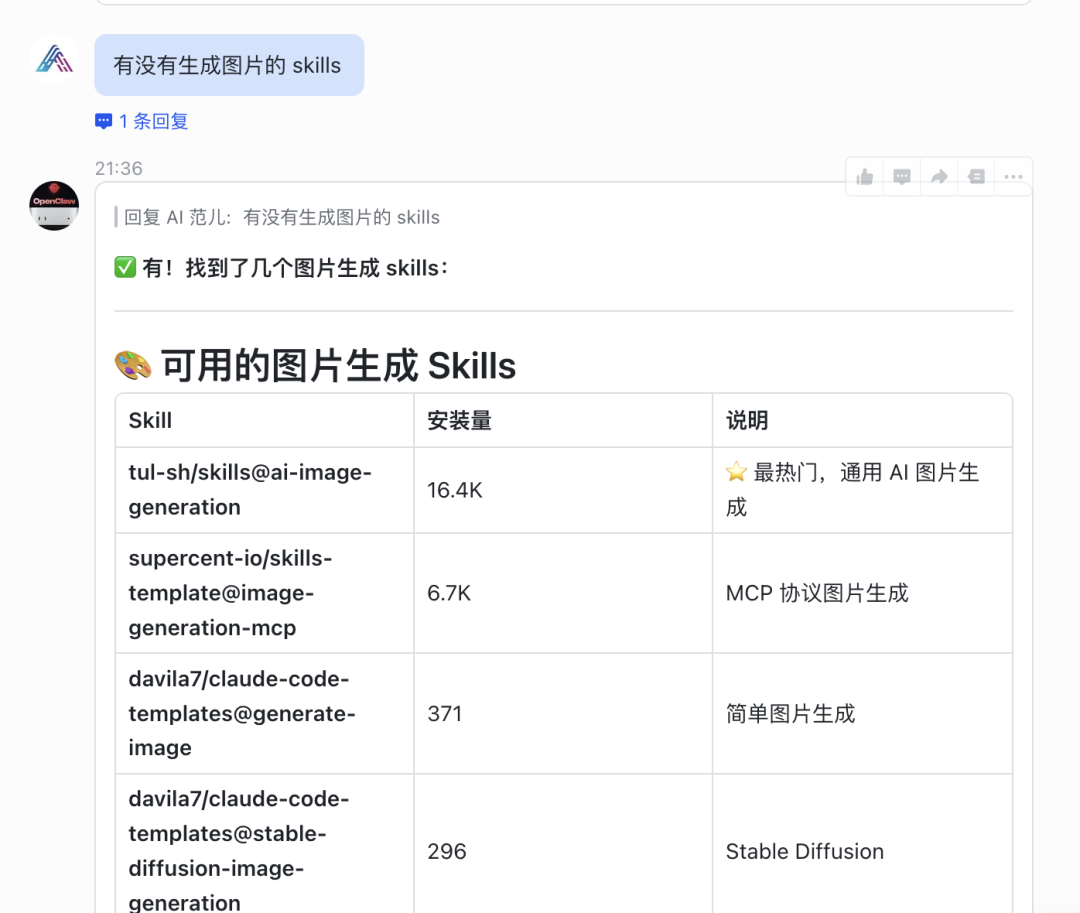Click the 'tul-sh/skills@ai-image-generation' cell
The width and height of the screenshot is (1080, 913).
(264, 490)
